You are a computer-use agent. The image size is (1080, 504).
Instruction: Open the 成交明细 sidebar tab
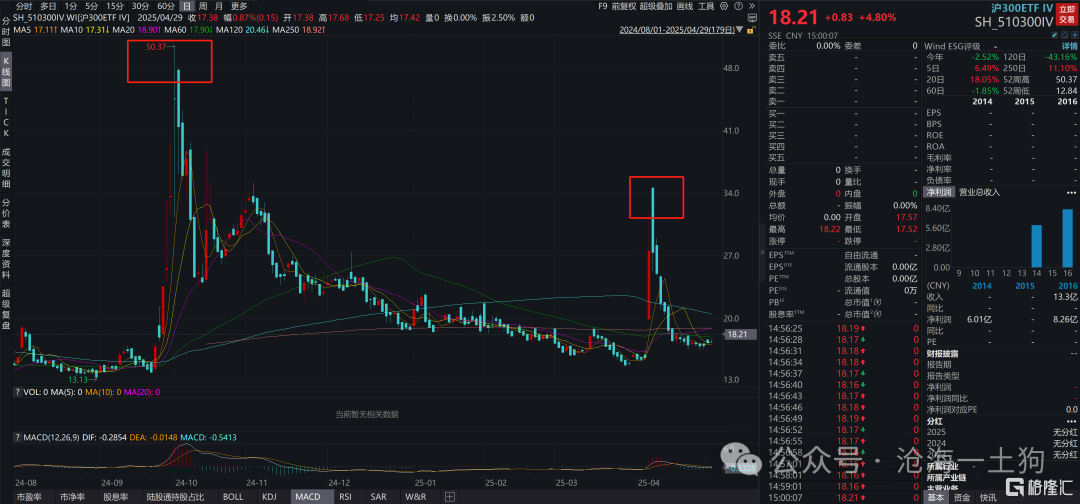pyautogui.click(x=6, y=167)
